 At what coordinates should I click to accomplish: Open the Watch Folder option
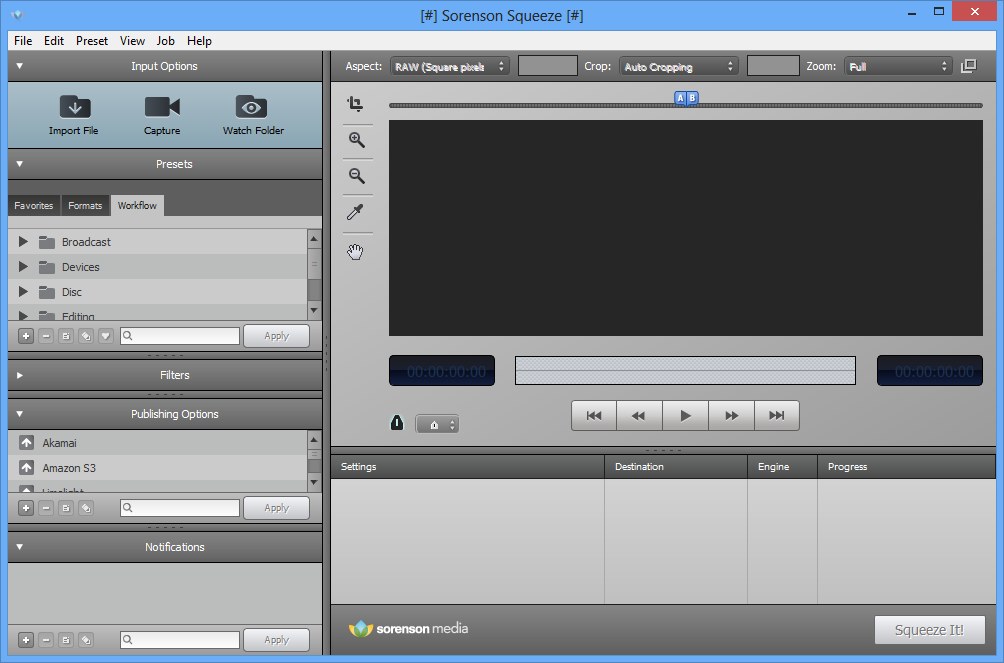pos(251,107)
